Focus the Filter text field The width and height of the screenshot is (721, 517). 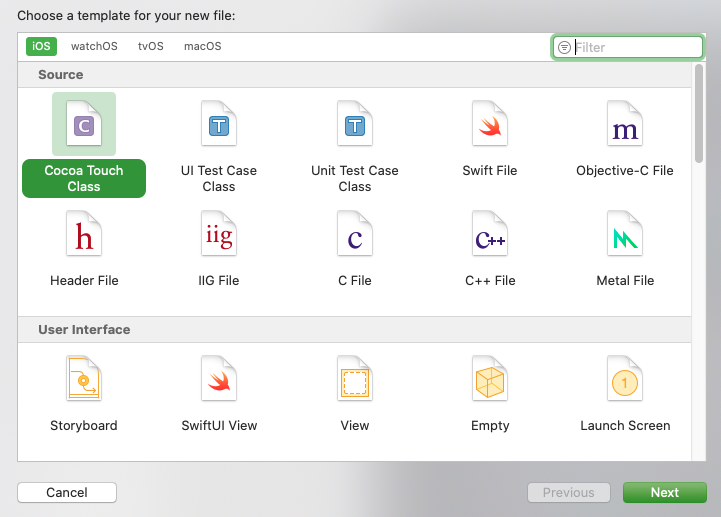pos(628,47)
